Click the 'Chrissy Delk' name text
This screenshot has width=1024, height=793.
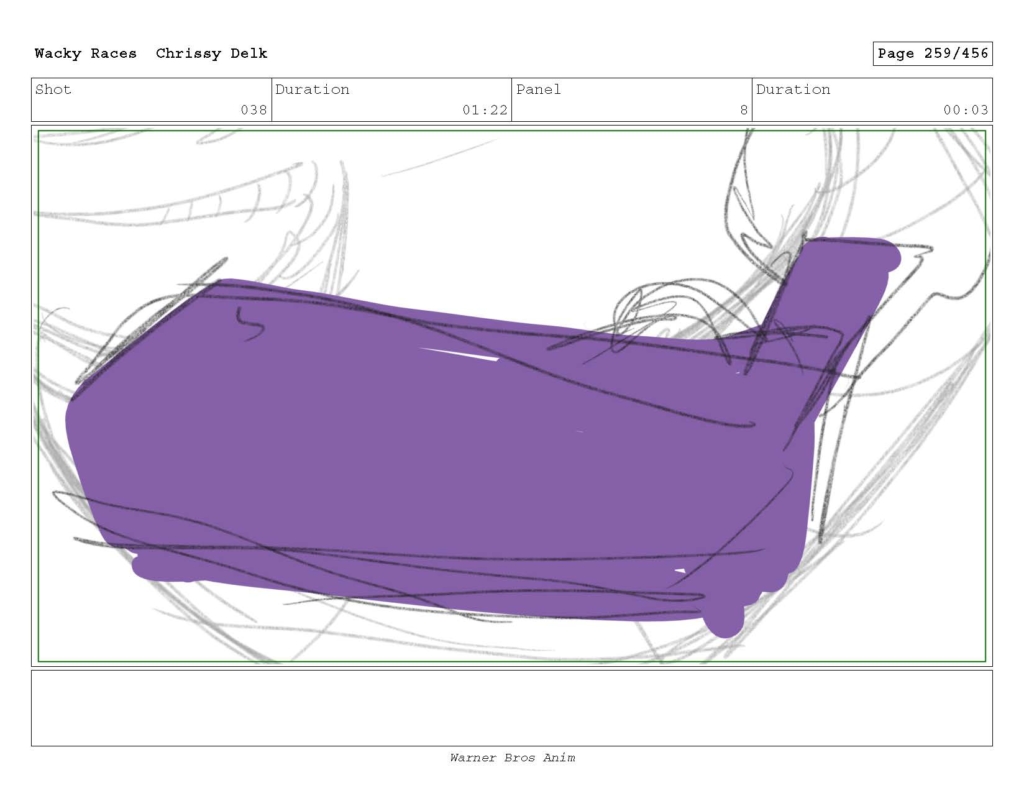[212, 54]
